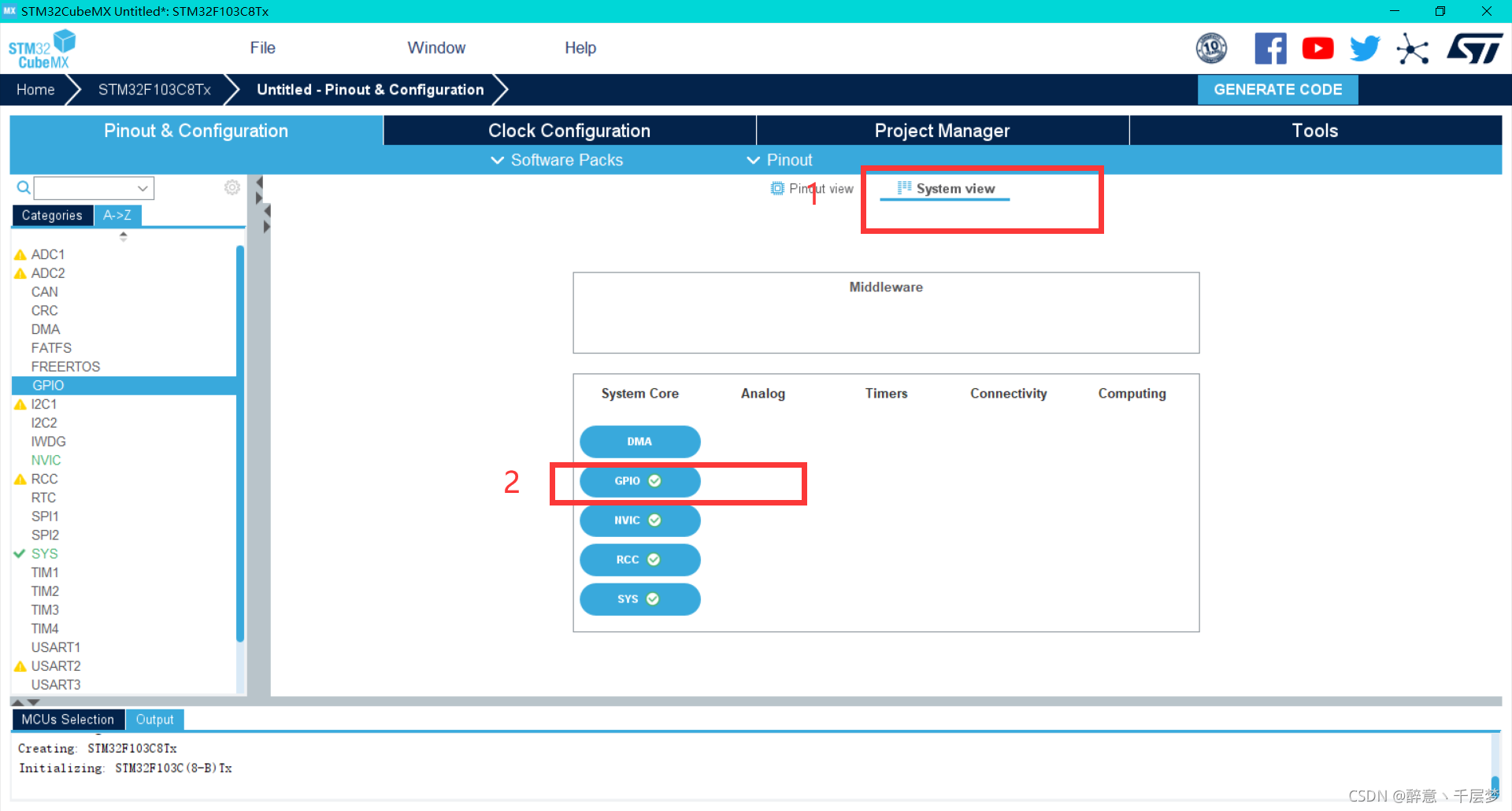The width and height of the screenshot is (1512, 811).
Task: Open the peripheral search dropdown
Action: pyautogui.click(x=143, y=188)
